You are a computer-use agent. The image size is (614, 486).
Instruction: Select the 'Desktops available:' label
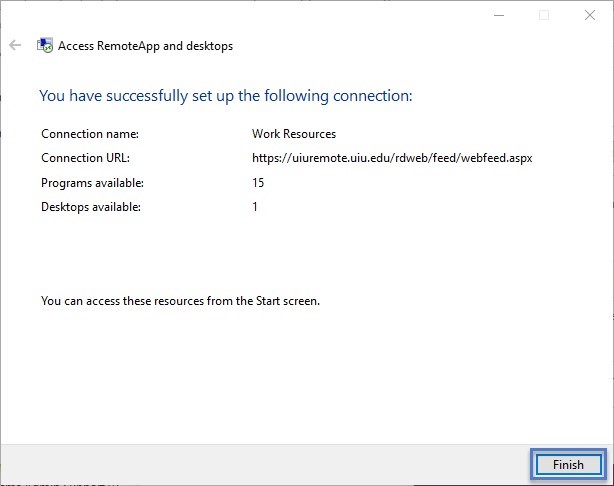coord(91,207)
